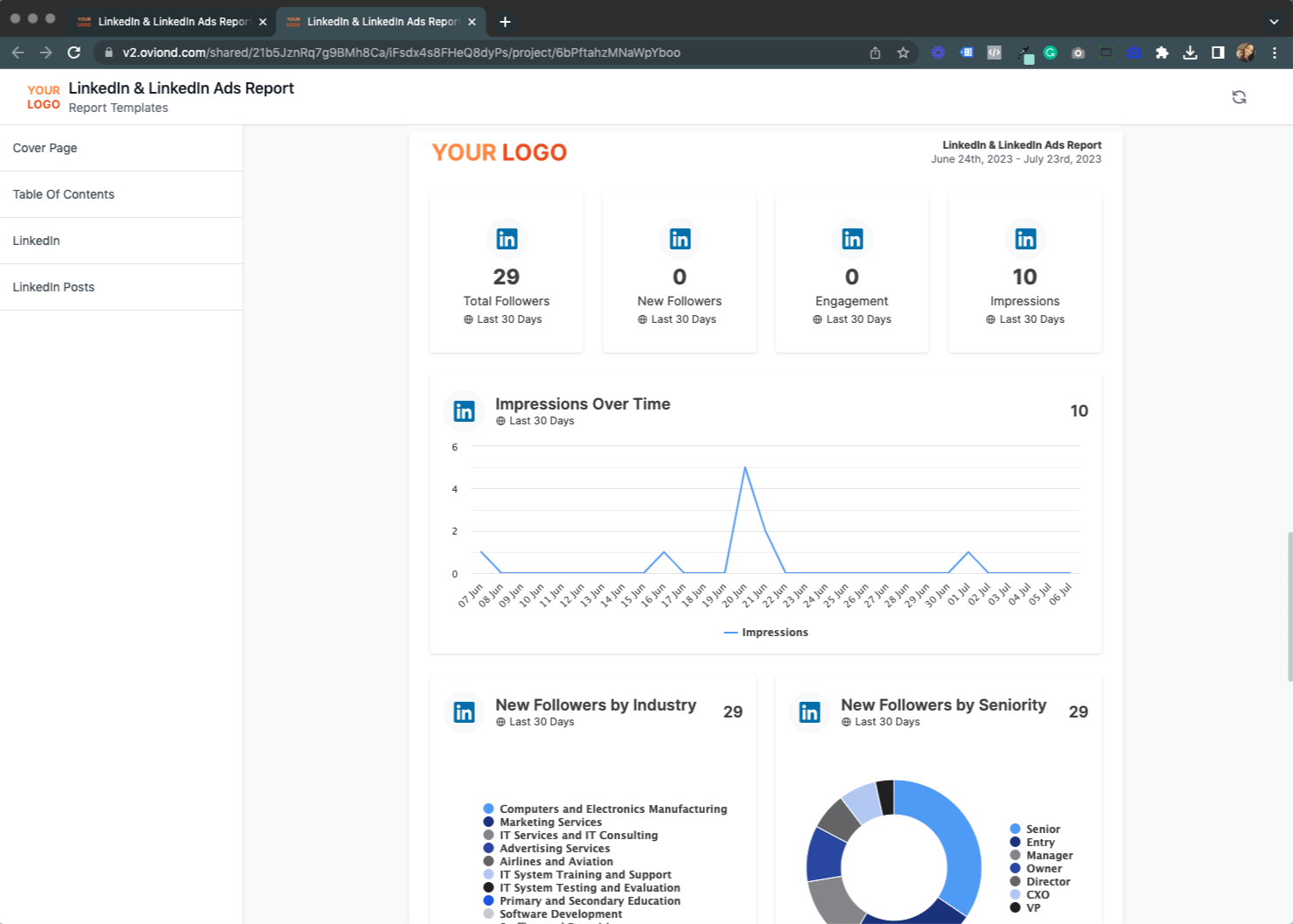1293x924 pixels.
Task: Click the LinkedIn icon on Engagement card
Action: click(852, 239)
